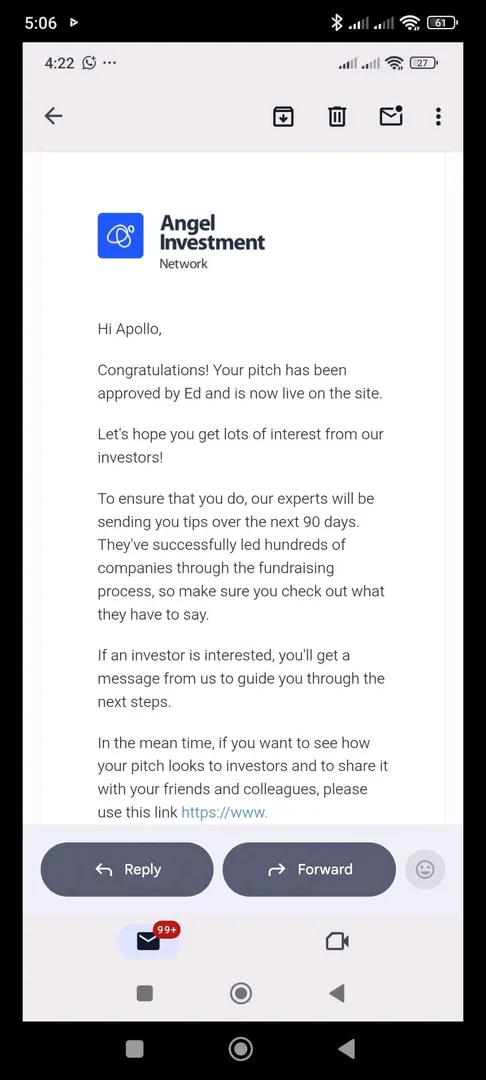Tap the inner back triangle button
This screenshot has width=486, height=1080.
(337, 993)
